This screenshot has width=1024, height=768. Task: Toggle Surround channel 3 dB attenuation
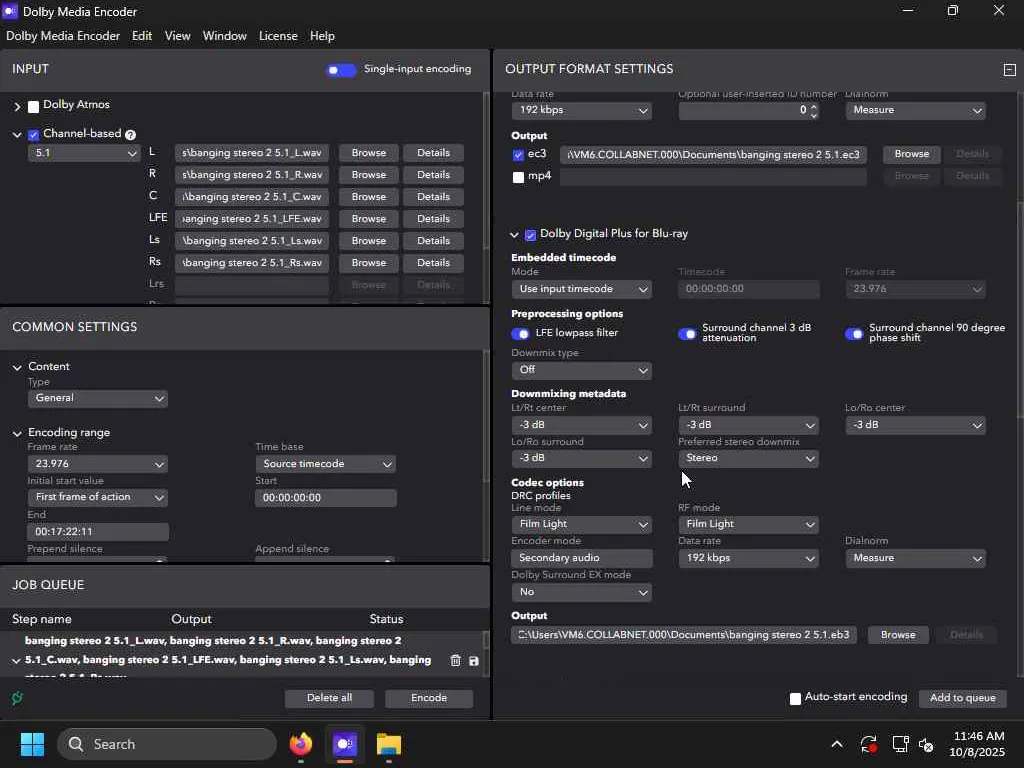(x=687, y=334)
